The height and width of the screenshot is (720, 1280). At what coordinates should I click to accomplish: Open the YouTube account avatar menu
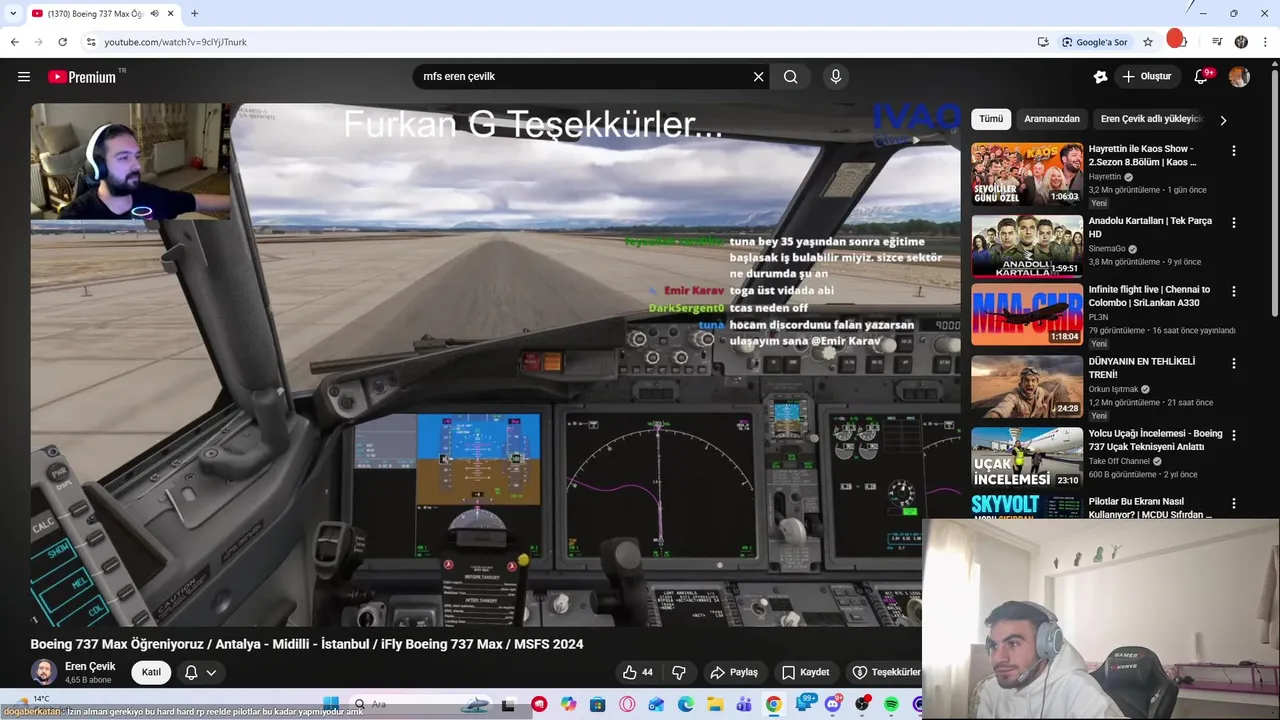(x=1239, y=77)
